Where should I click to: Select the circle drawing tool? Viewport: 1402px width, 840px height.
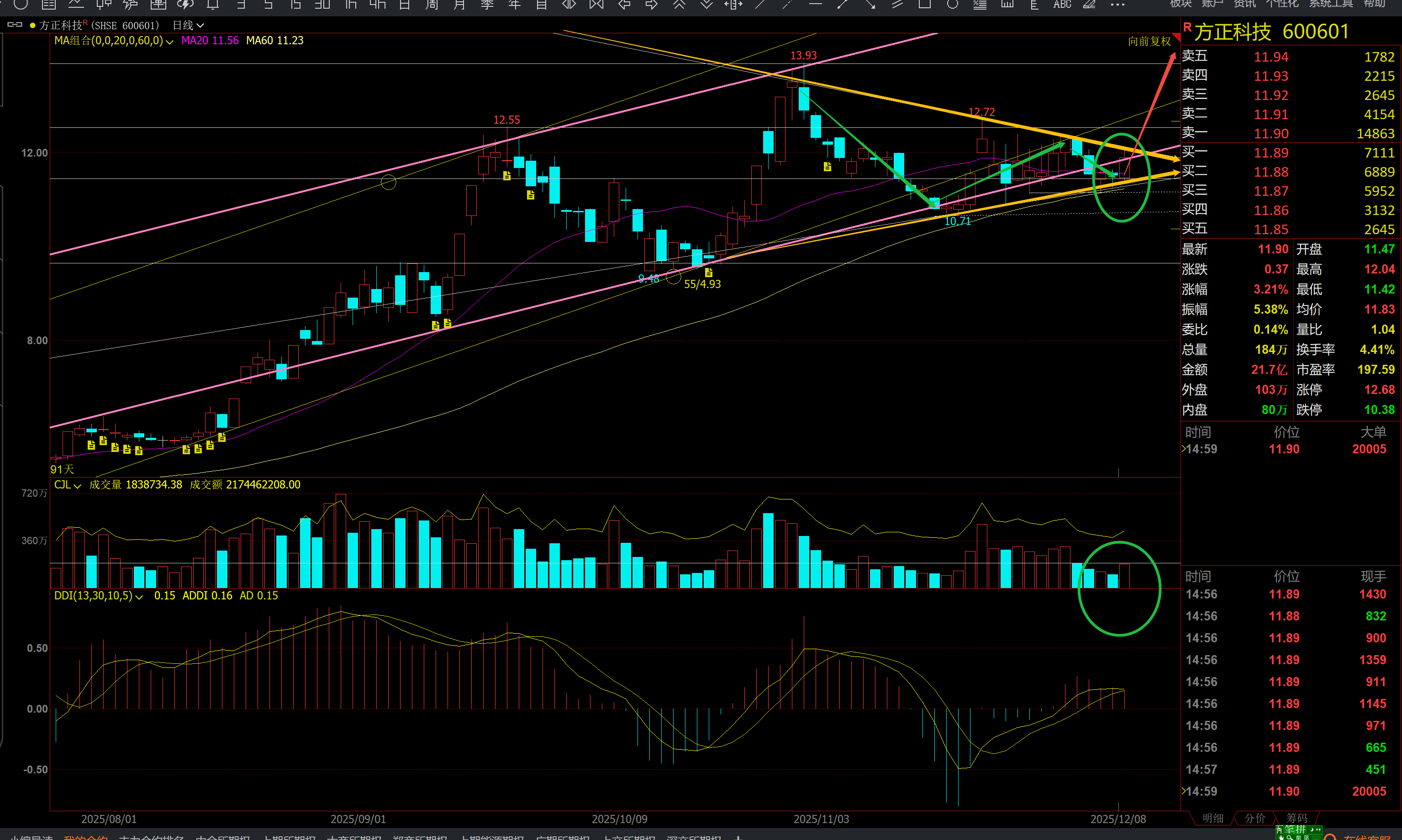click(953, 5)
